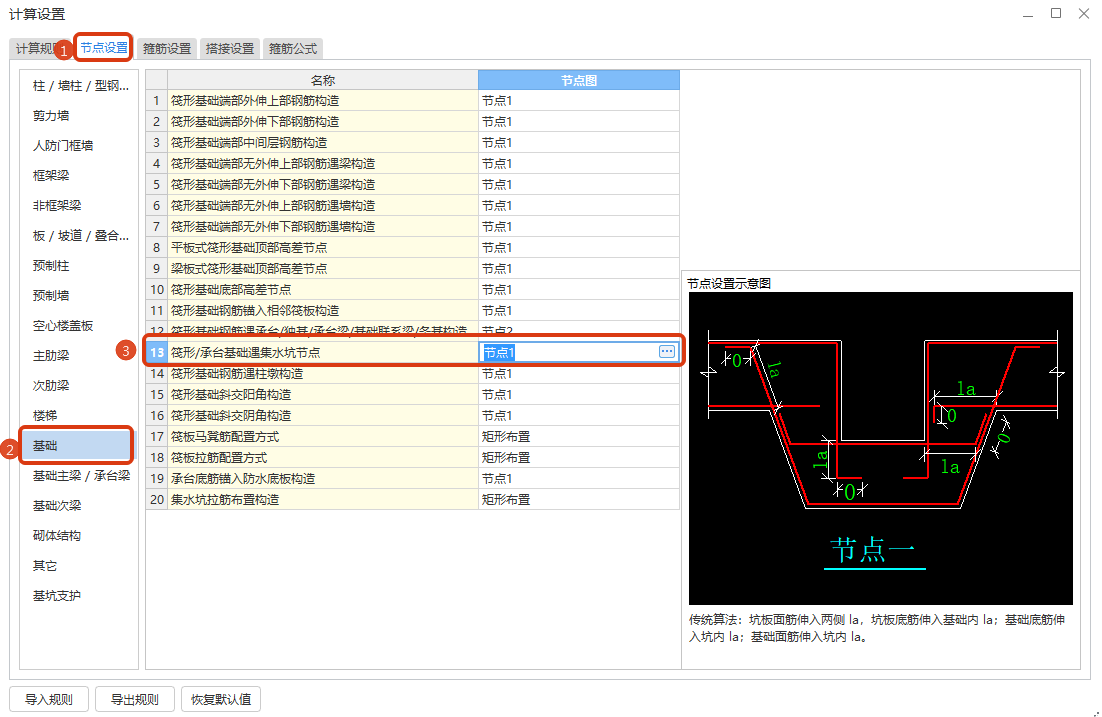Viewport: 1102px width, 717px height.
Task: Click the 名称 column header
Action: click(x=323, y=80)
